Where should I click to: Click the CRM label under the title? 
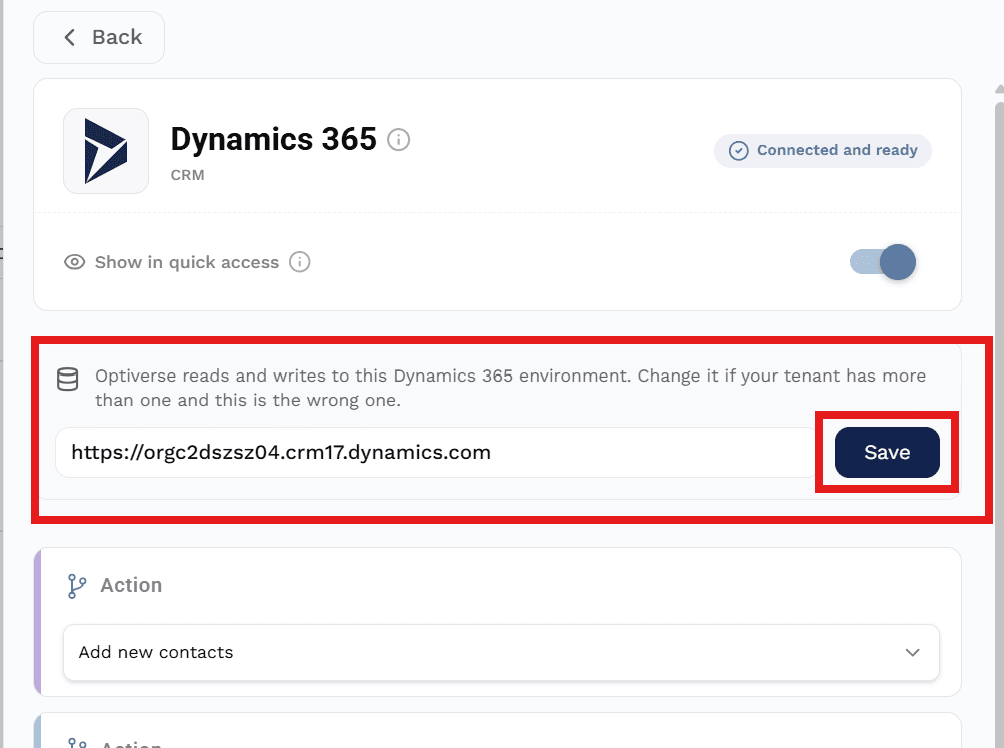tap(188, 175)
